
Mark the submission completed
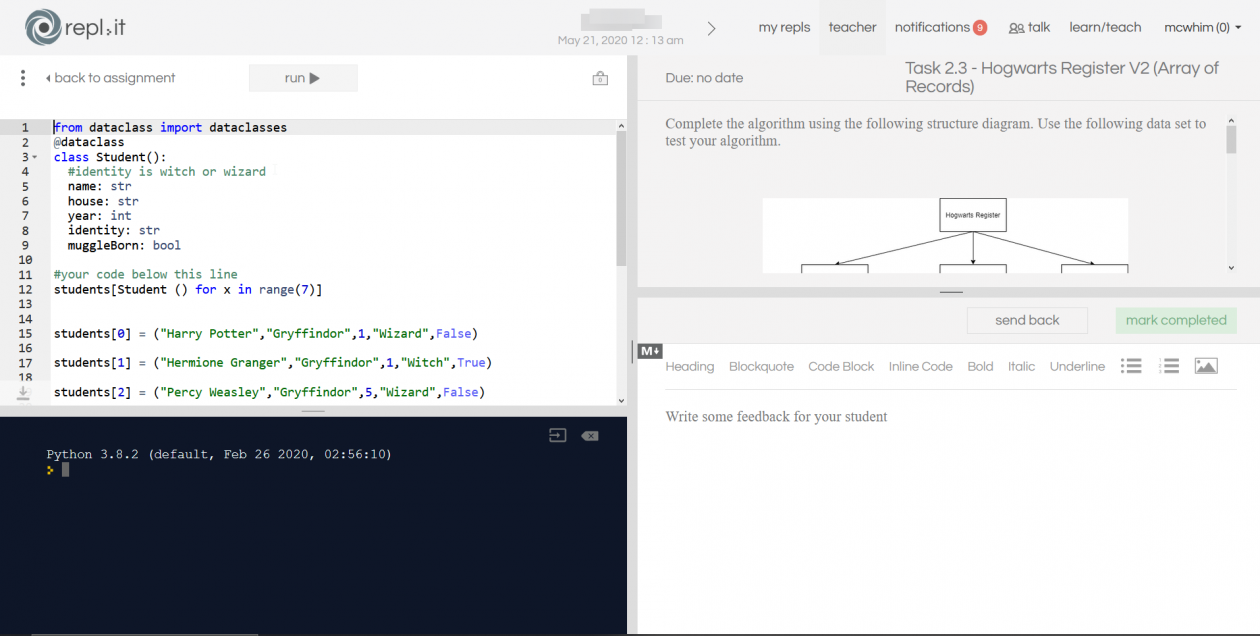pyautogui.click(x=1176, y=320)
